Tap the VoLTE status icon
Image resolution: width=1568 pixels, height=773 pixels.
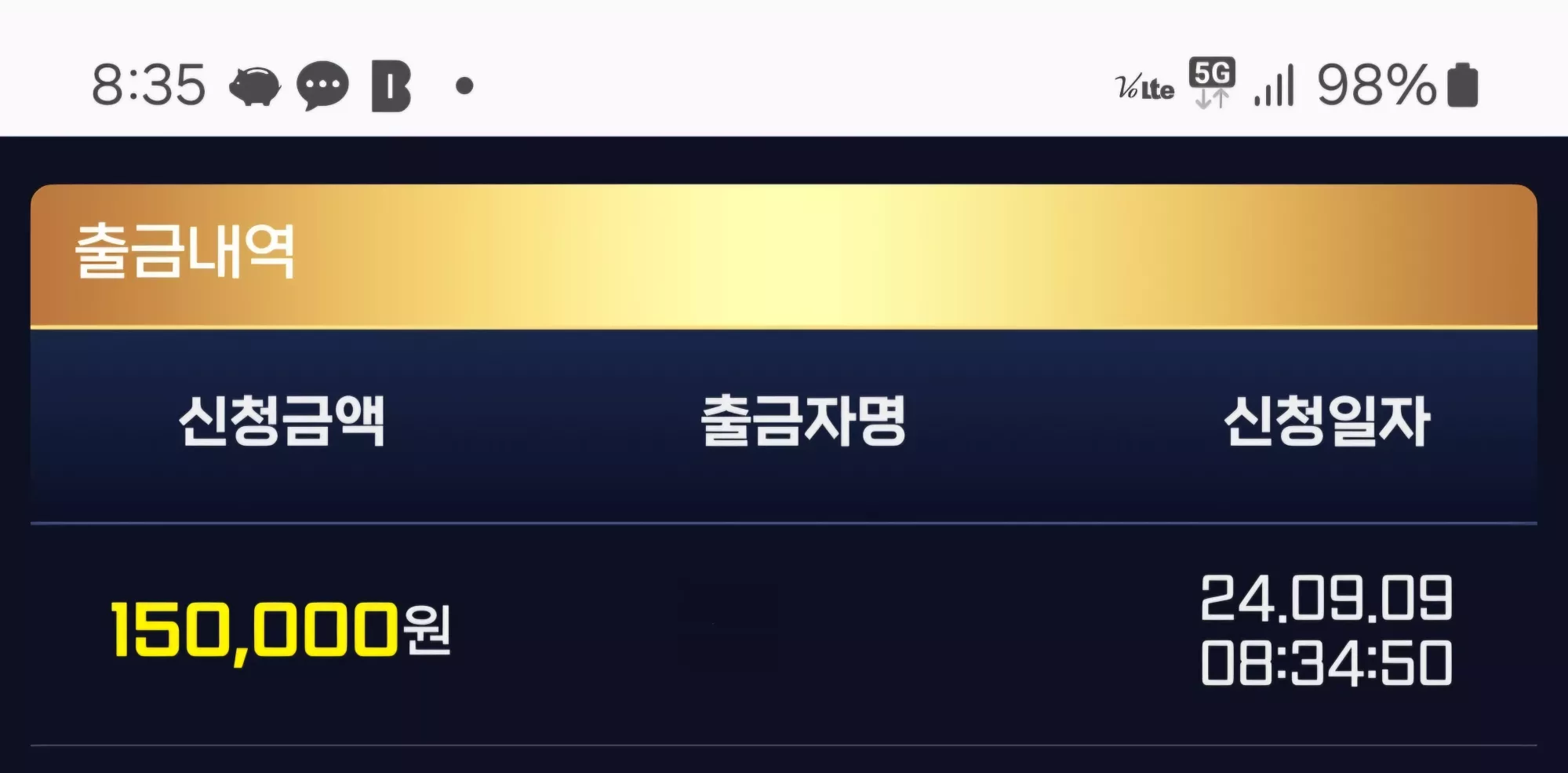(x=1144, y=87)
